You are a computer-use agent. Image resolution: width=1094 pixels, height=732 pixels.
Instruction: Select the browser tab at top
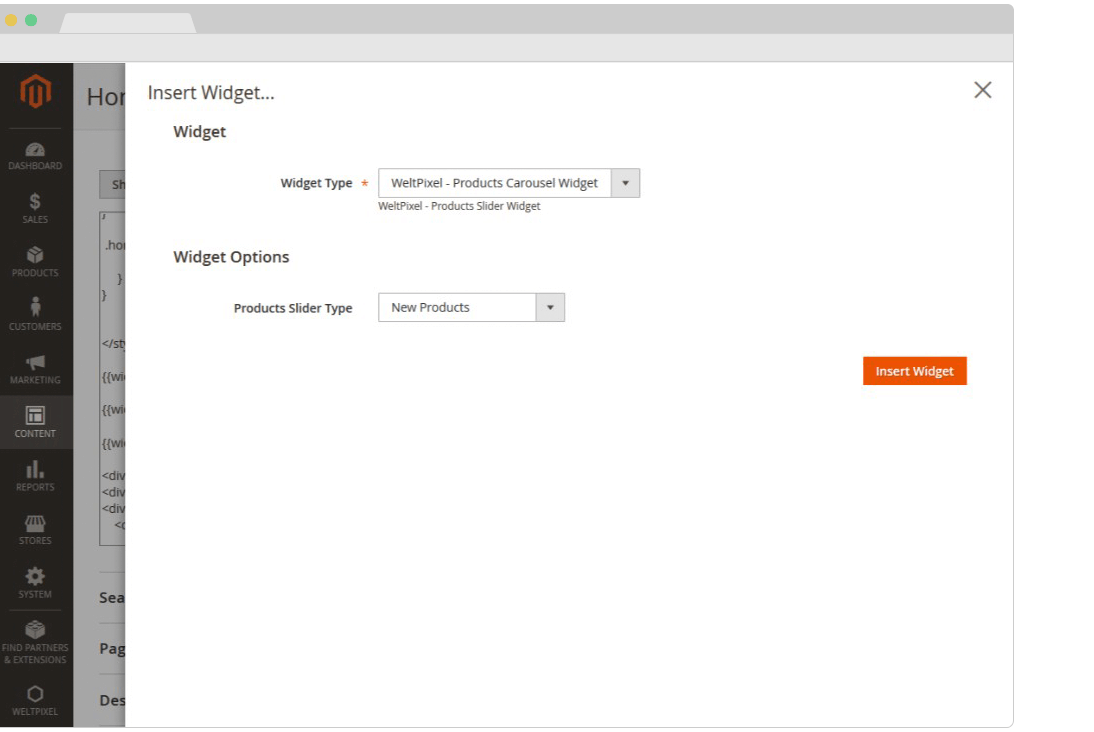(127, 23)
